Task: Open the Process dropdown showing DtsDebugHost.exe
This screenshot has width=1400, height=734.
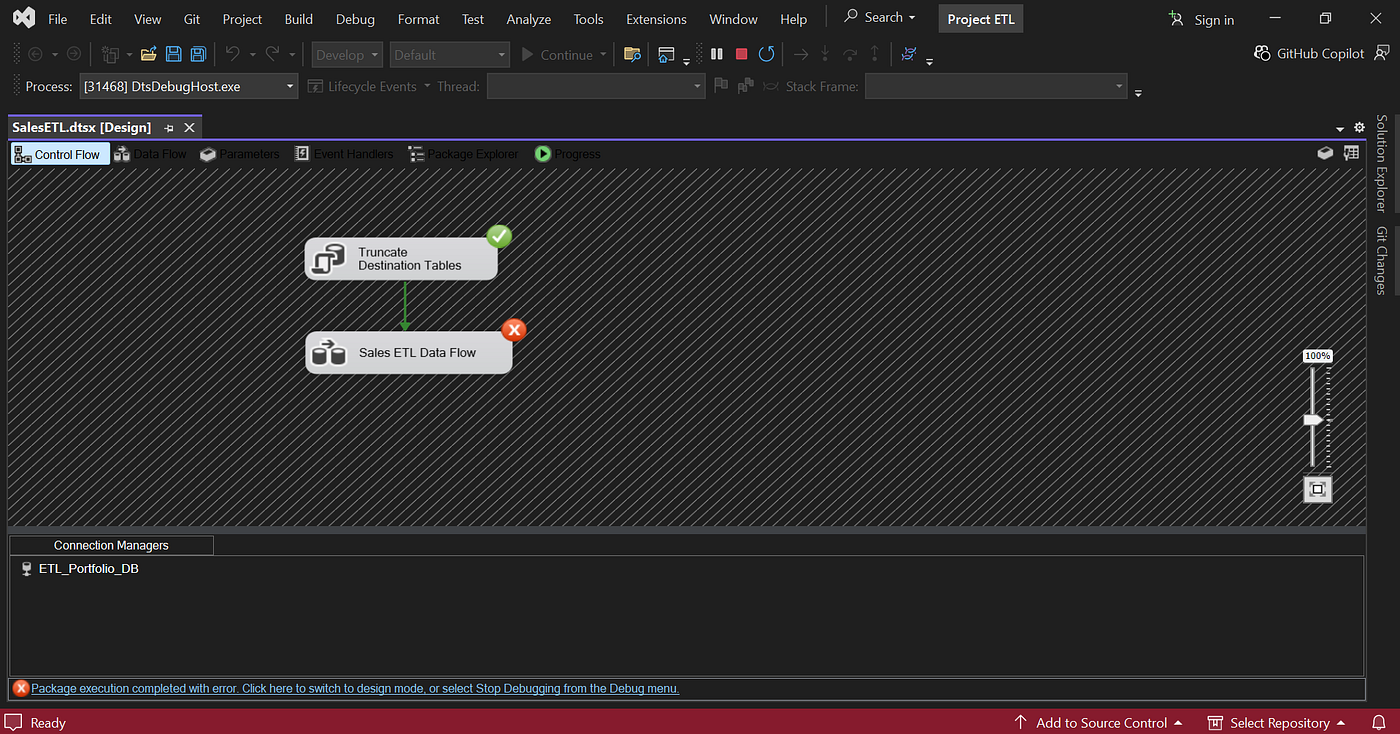Action: [x=189, y=87]
